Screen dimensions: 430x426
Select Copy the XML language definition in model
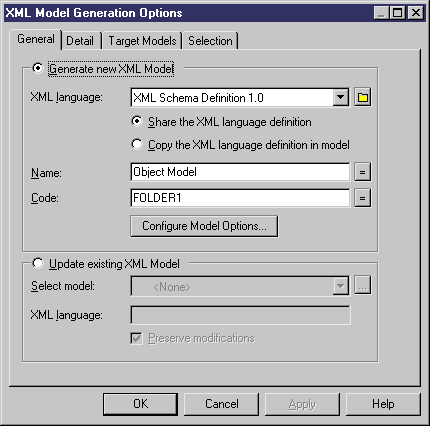pyautogui.click(x=137, y=144)
